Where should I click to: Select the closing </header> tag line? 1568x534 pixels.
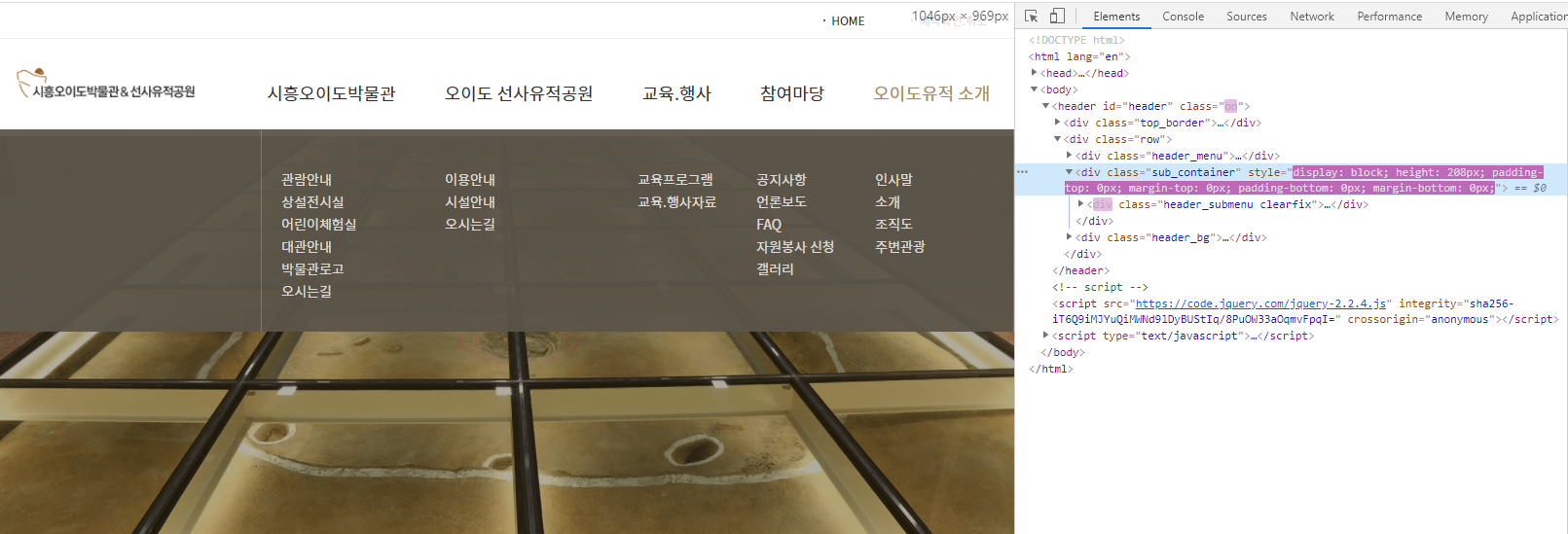point(1080,270)
